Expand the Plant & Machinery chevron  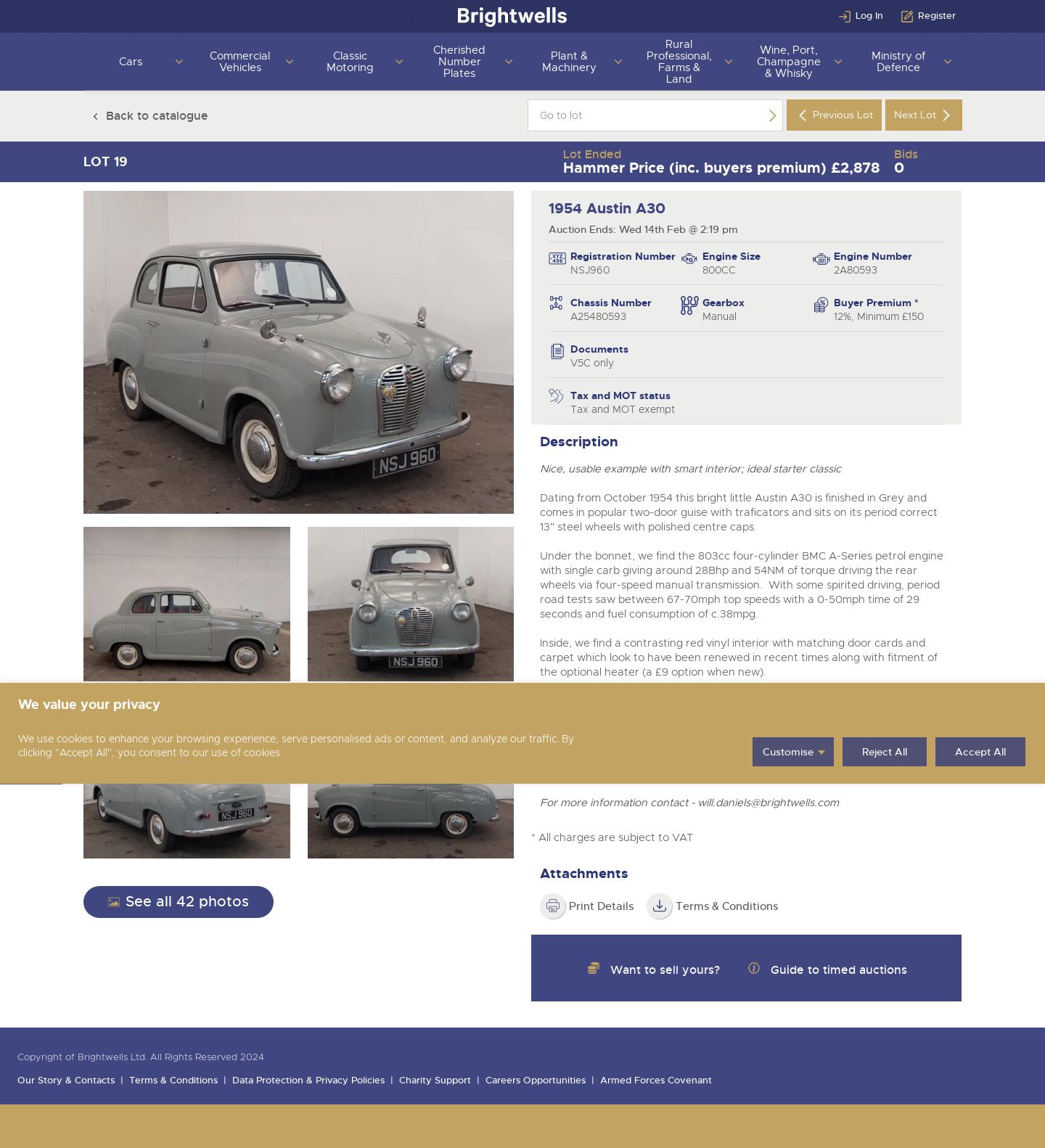coord(618,62)
